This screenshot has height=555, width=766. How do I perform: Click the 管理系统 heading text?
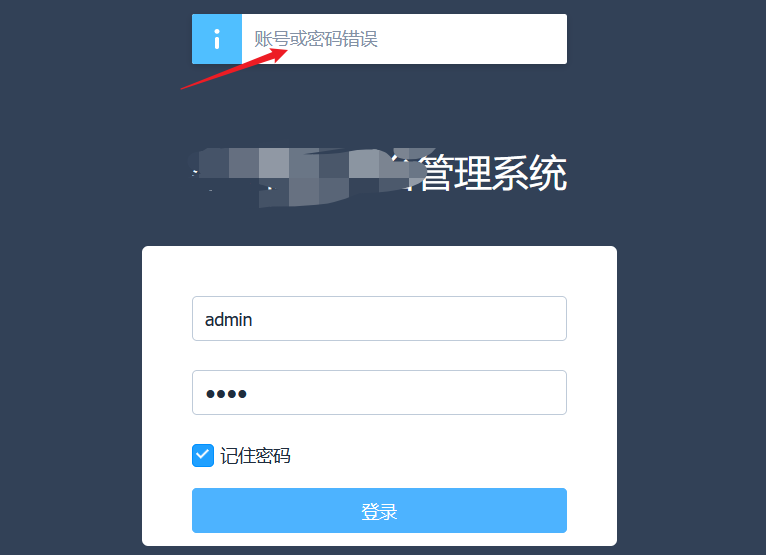point(493,173)
